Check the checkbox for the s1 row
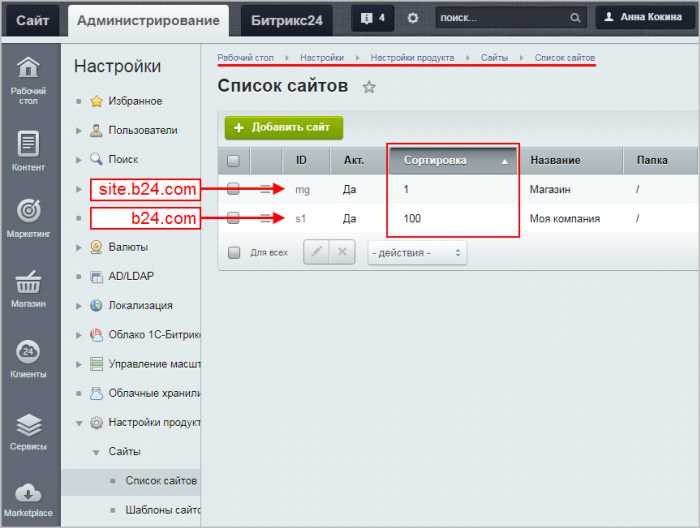The height and width of the screenshot is (528, 700). pos(233,218)
